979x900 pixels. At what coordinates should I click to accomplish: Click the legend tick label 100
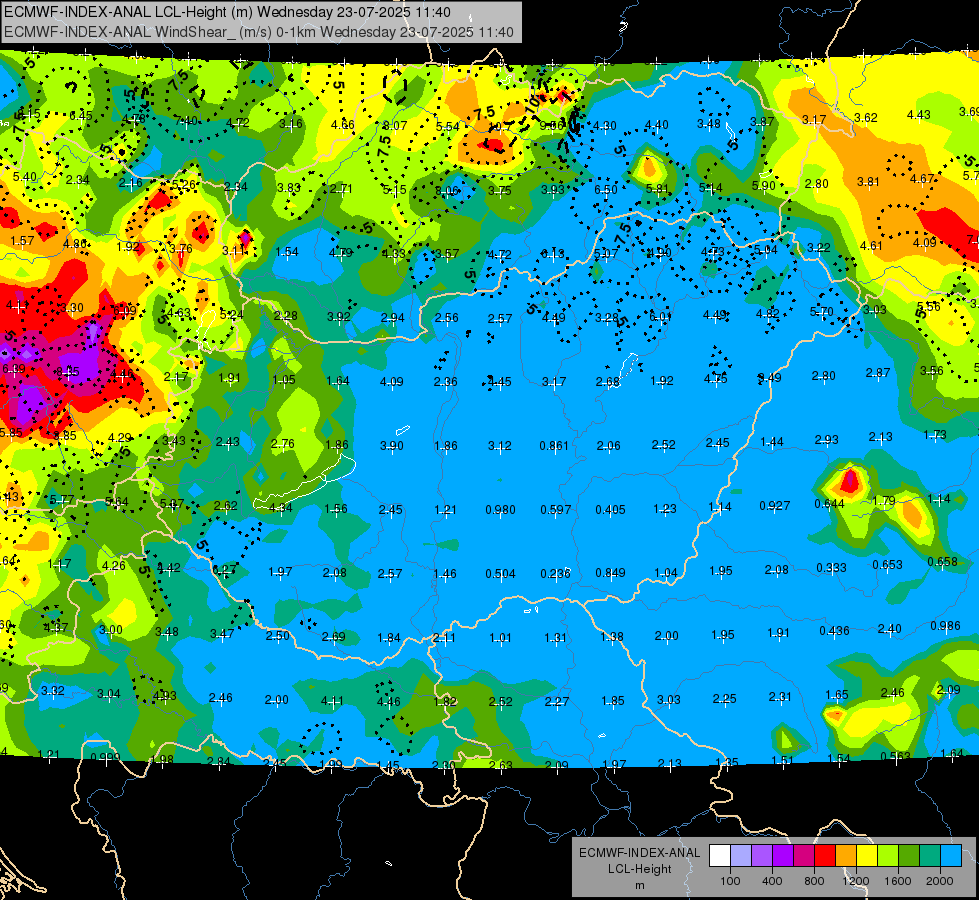point(730,881)
